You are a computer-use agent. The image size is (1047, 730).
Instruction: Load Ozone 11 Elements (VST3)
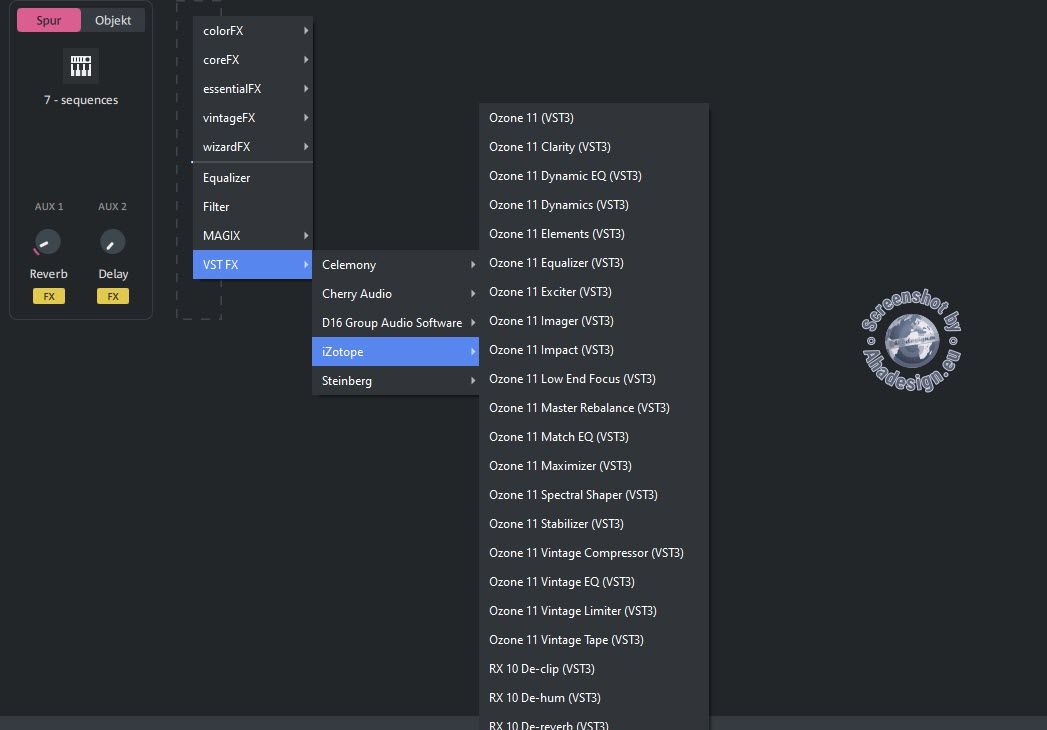tap(594, 234)
